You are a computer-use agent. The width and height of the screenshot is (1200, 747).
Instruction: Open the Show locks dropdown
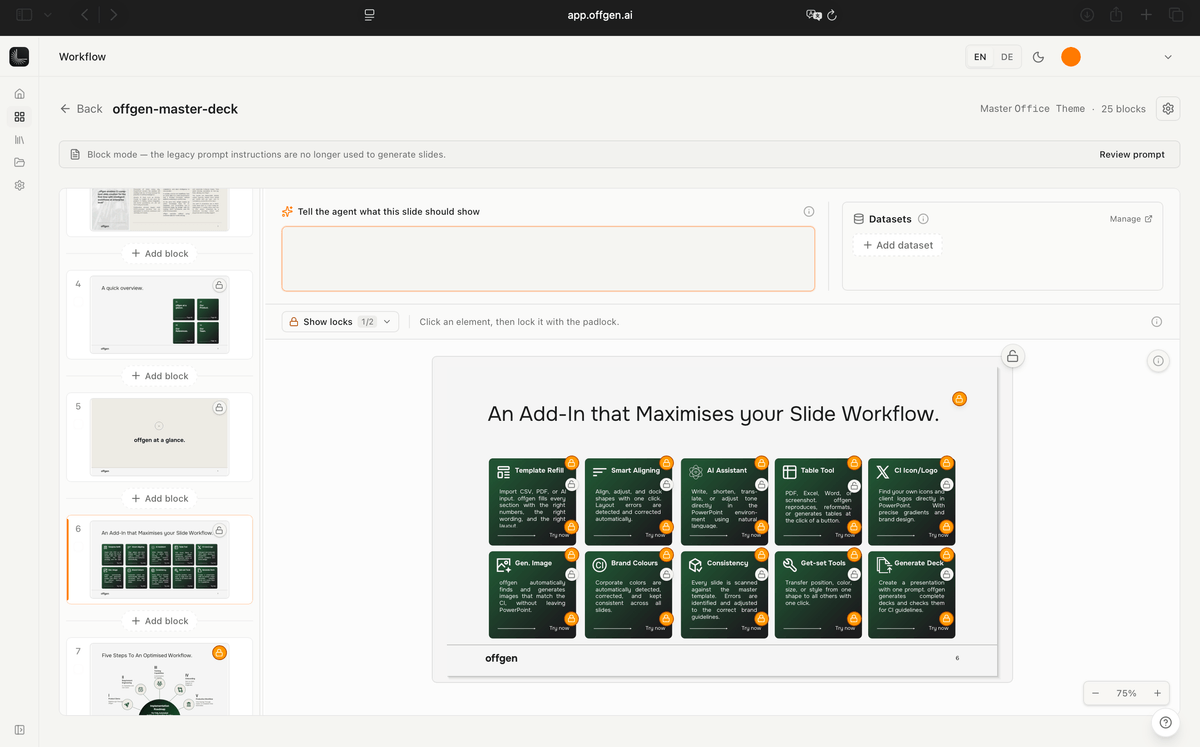340,322
